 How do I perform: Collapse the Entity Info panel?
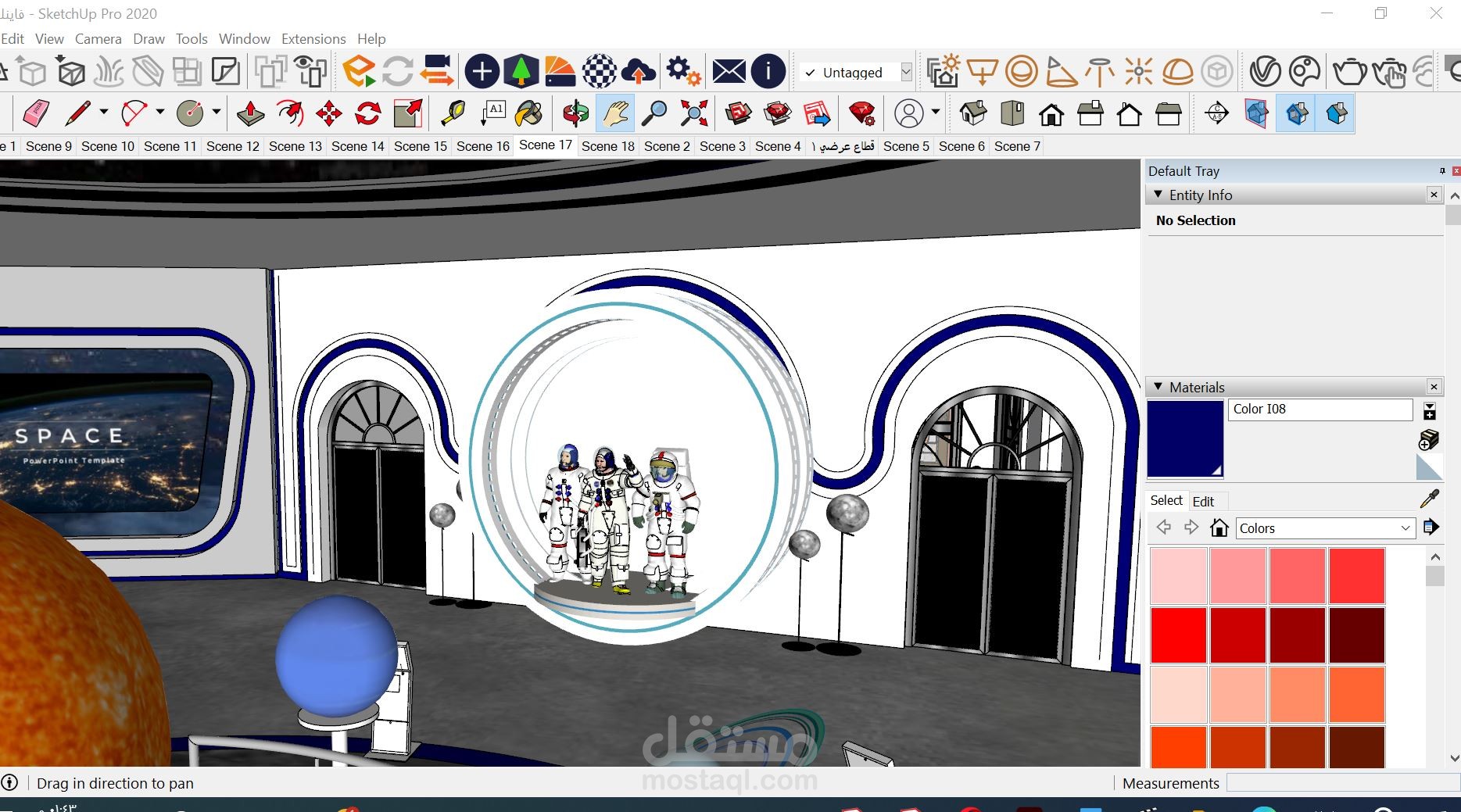click(x=1158, y=195)
